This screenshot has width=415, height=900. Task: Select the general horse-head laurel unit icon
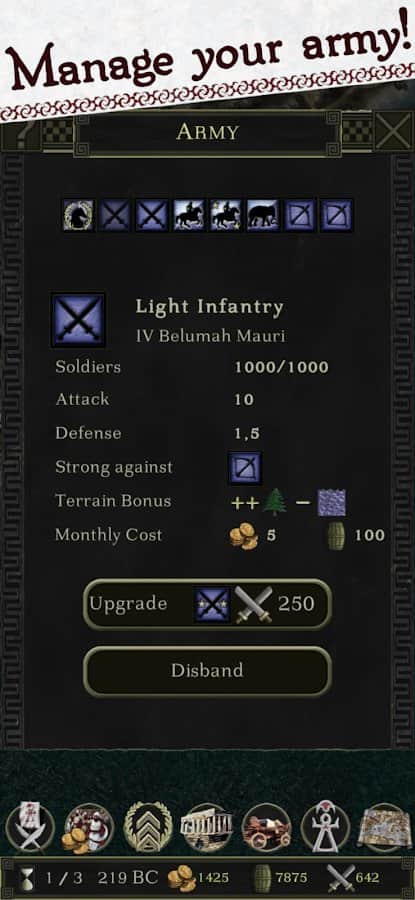tap(78, 215)
